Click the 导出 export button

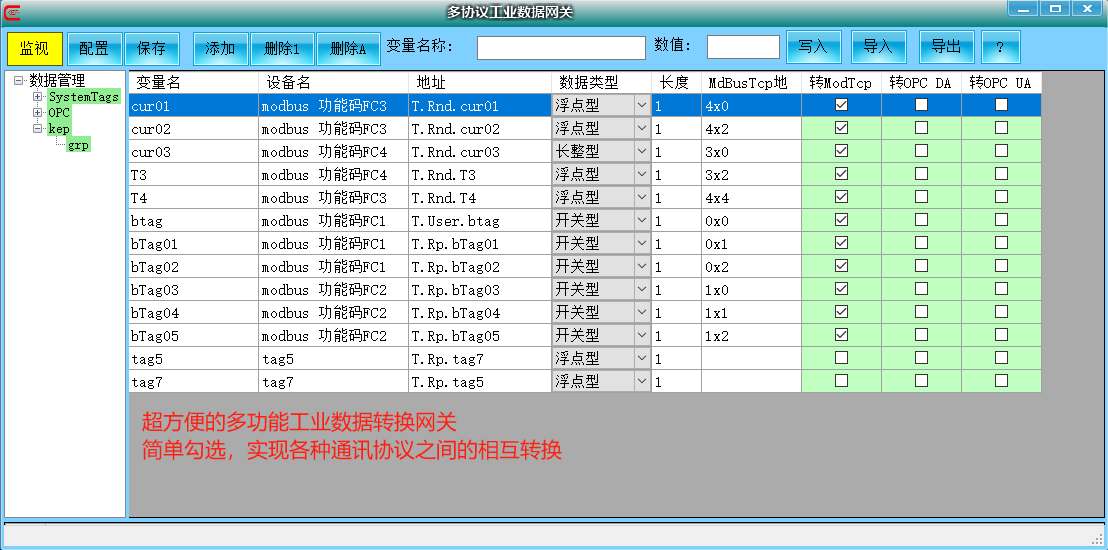(x=946, y=47)
